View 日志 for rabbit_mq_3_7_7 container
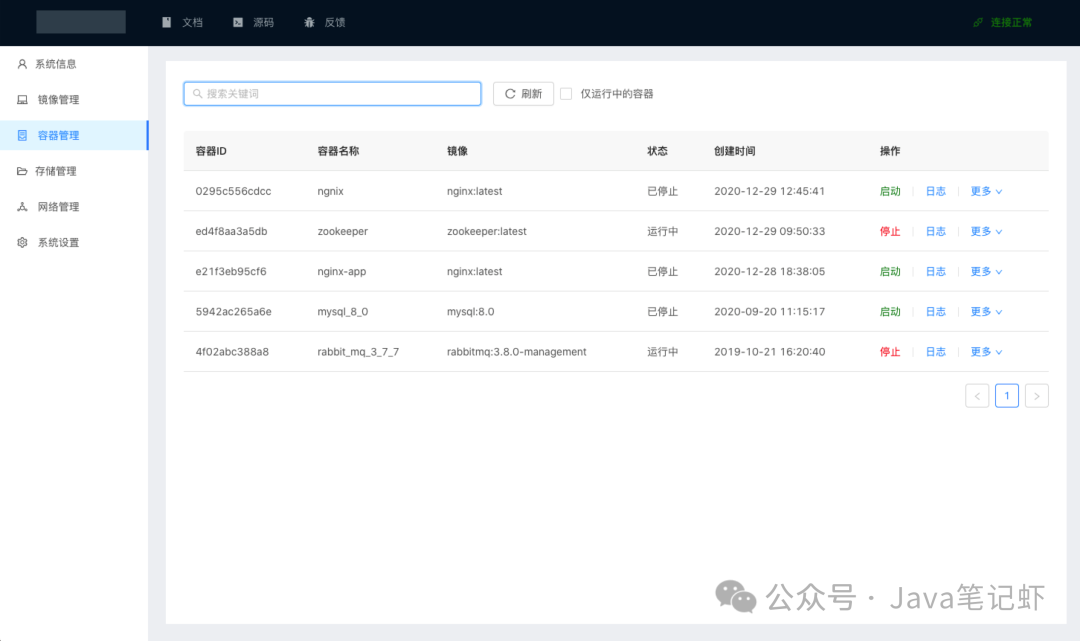1080x641 pixels. click(935, 352)
